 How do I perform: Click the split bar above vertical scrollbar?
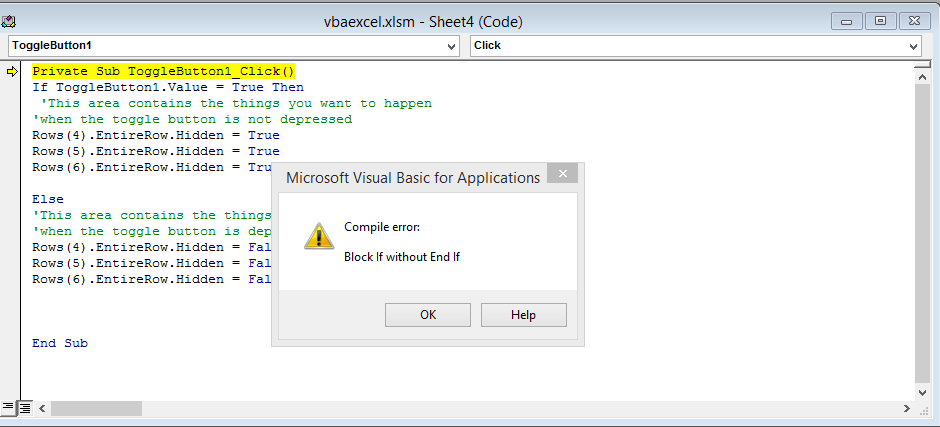tap(923, 64)
